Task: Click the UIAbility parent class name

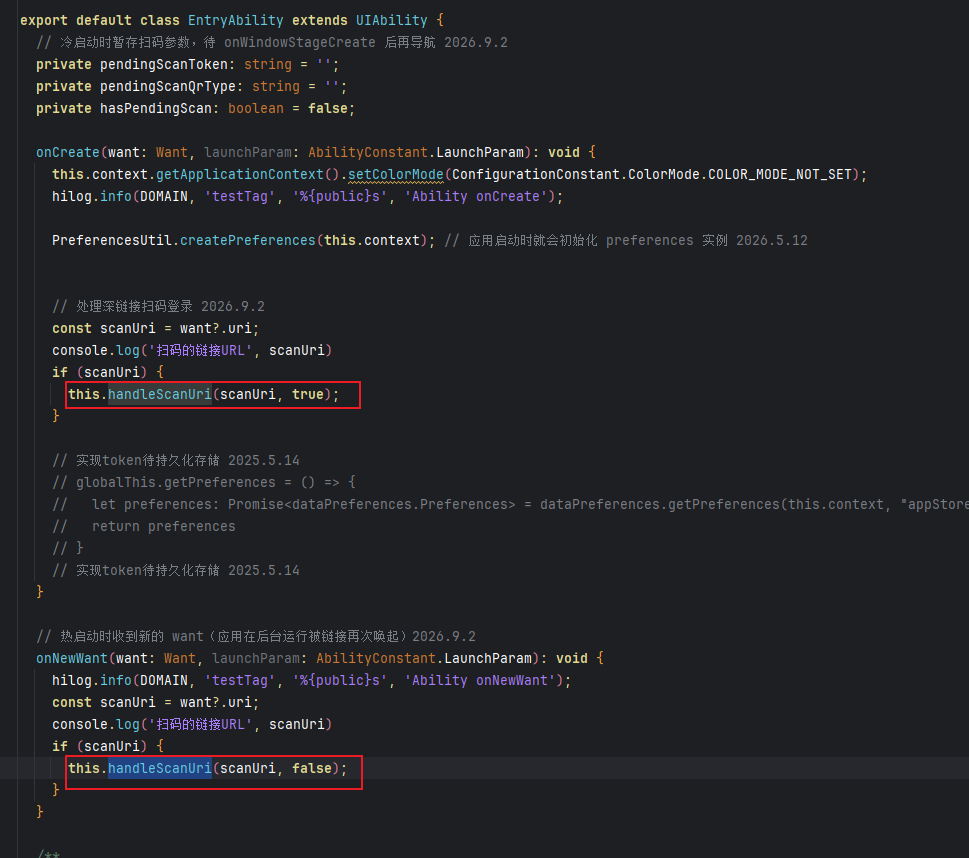Action: click(391, 20)
